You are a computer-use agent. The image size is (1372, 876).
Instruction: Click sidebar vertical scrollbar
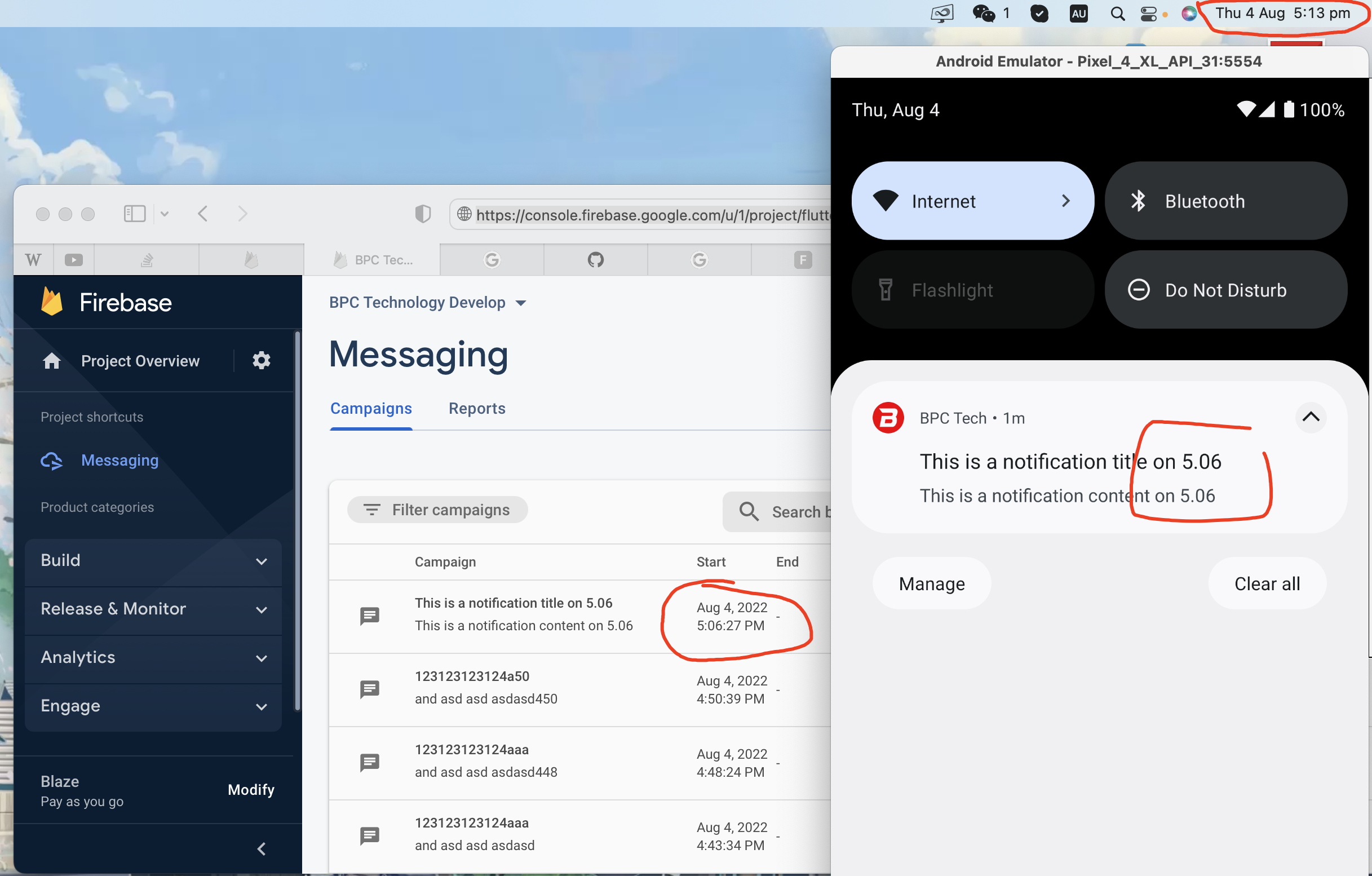296,520
